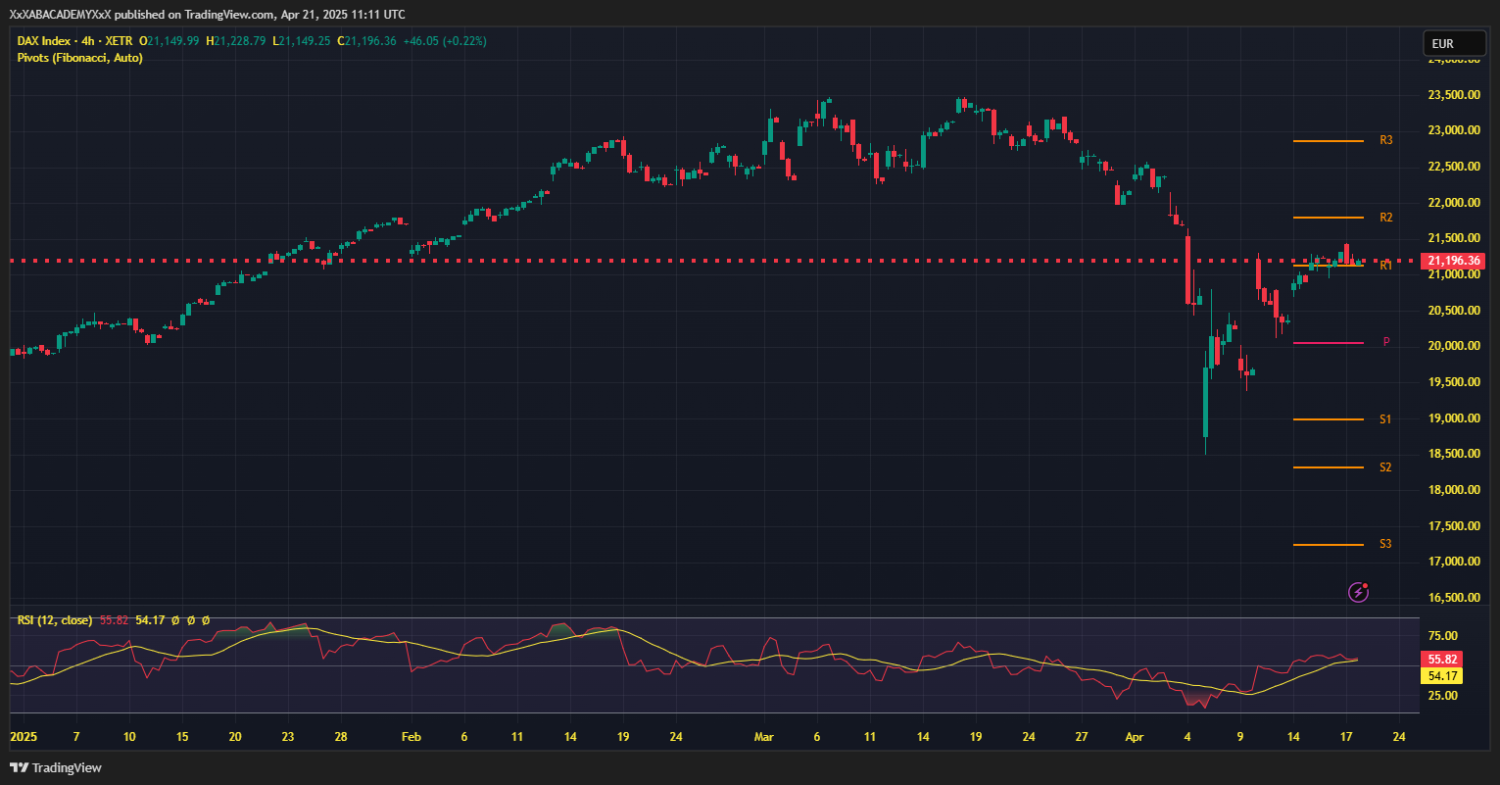Click the red 21,196.36 current price label
The width and height of the screenshot is (1500, 785).
pos(1454,260)
